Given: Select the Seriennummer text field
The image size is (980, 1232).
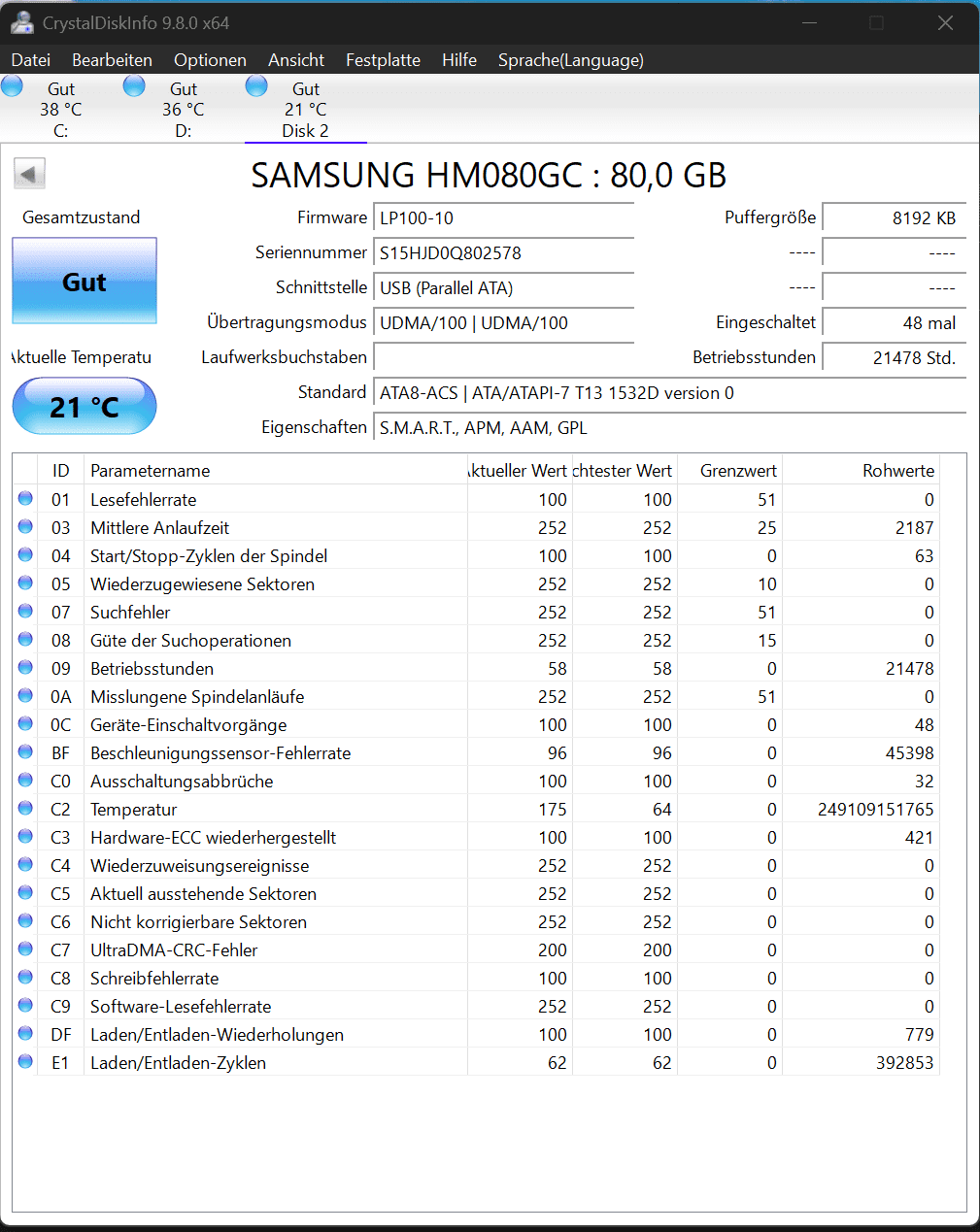Looking at the screenshot, I should [503, 252].
